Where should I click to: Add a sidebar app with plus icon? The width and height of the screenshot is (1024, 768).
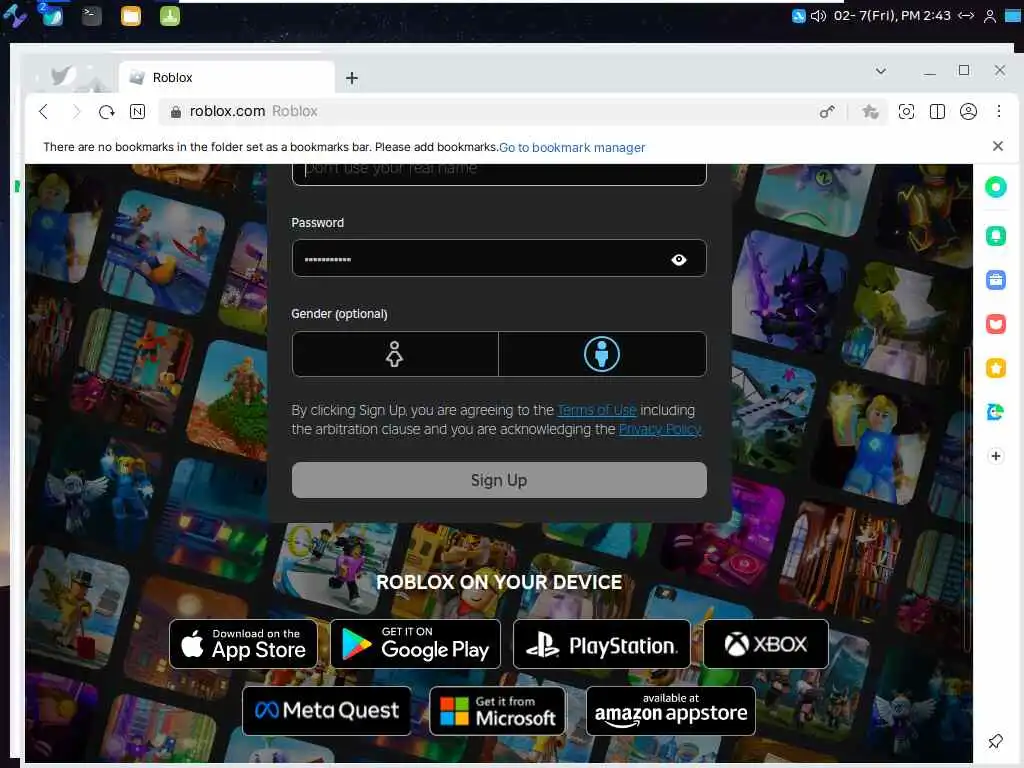pos(995,456)
